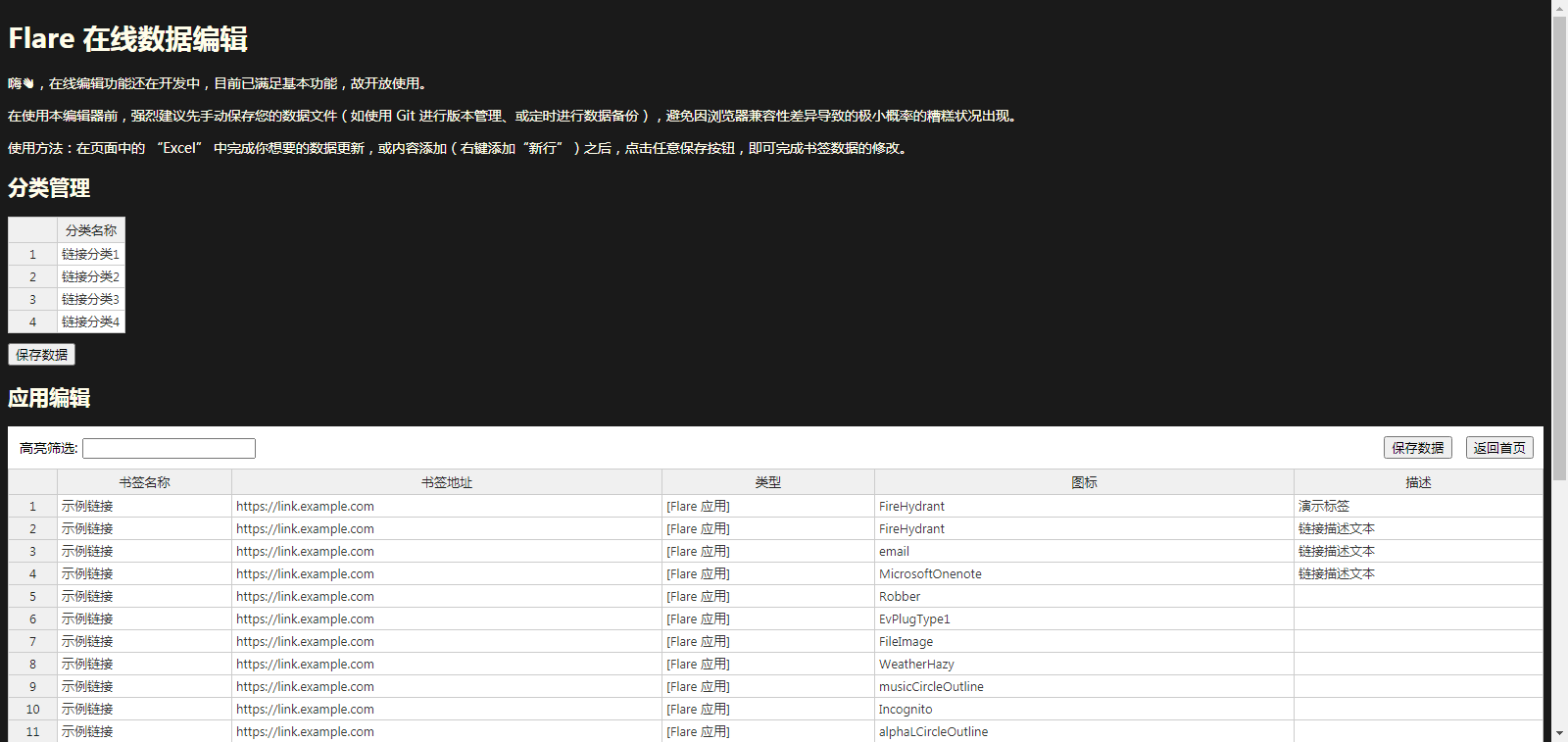Viewport: 1568px width, 742px height.
Task: Select the 书签地址 column header
Action: (x=446, y=482)
